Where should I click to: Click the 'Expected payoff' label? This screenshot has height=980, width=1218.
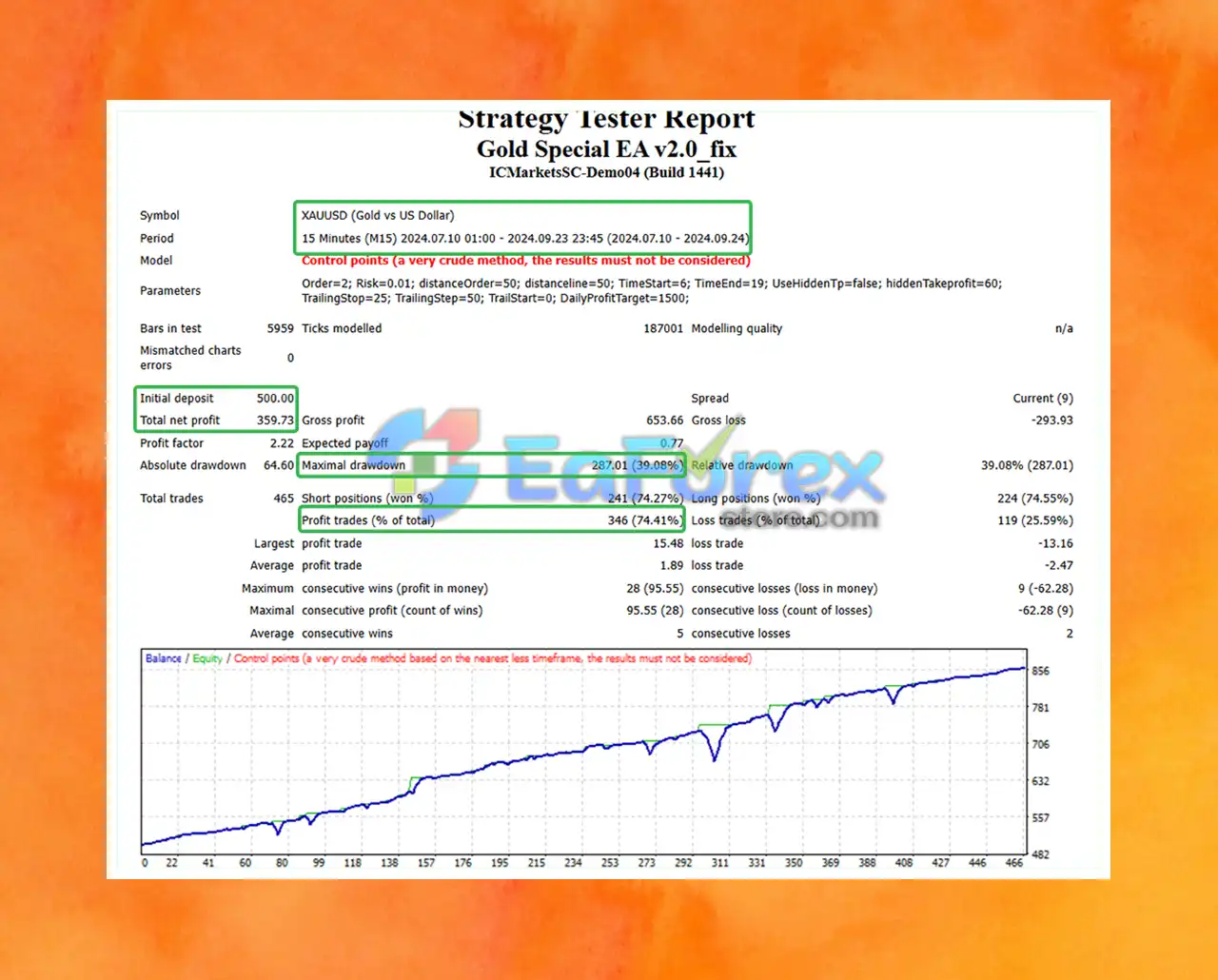[x=344, y=442]
